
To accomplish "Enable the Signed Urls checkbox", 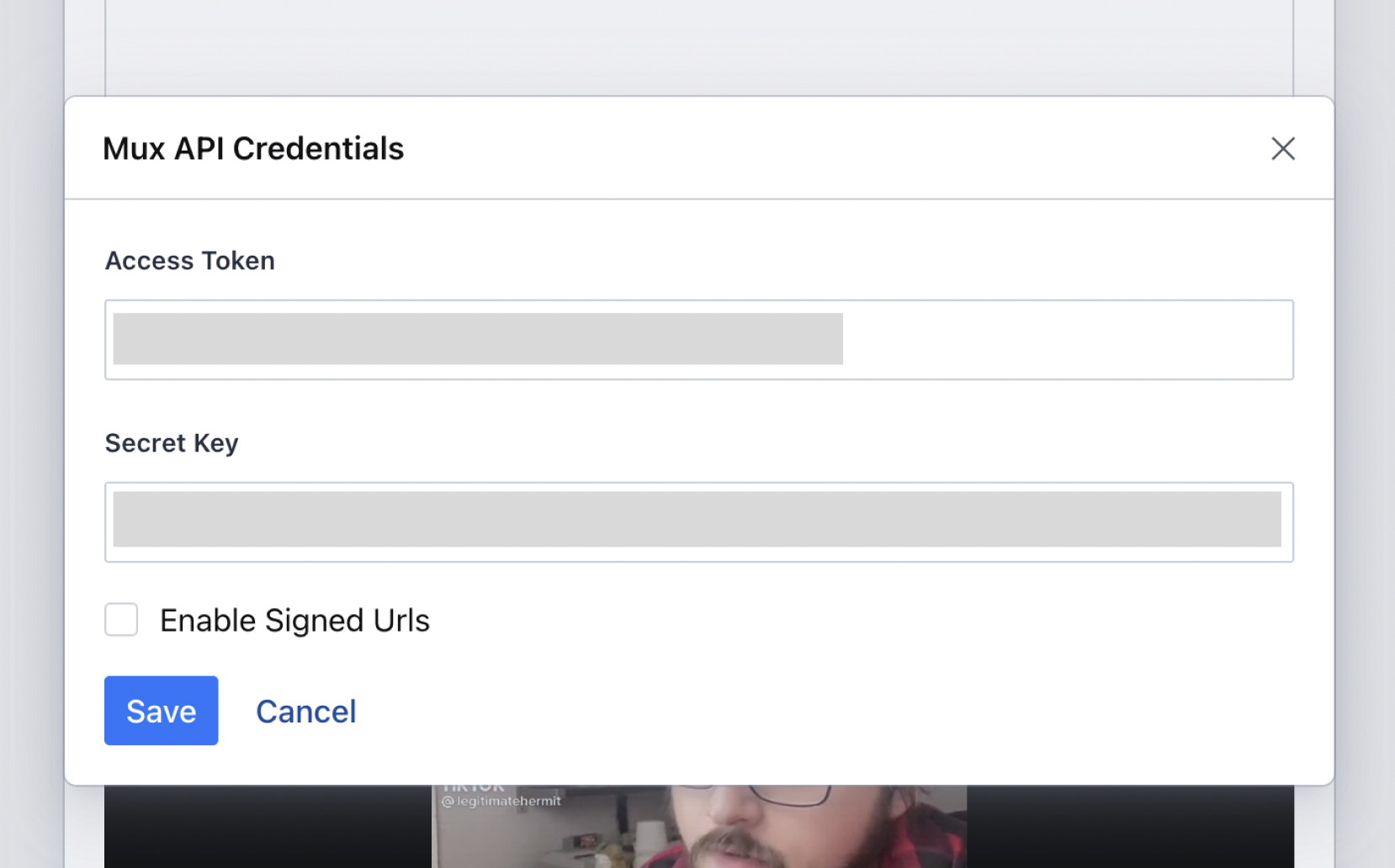I will pos(121,620).
